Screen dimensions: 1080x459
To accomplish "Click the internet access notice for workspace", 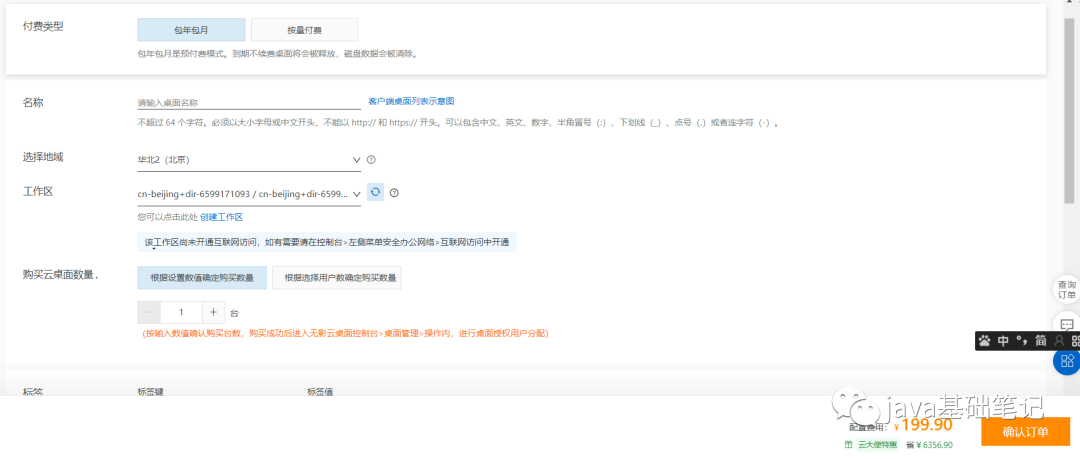I will tap(326, 243).
